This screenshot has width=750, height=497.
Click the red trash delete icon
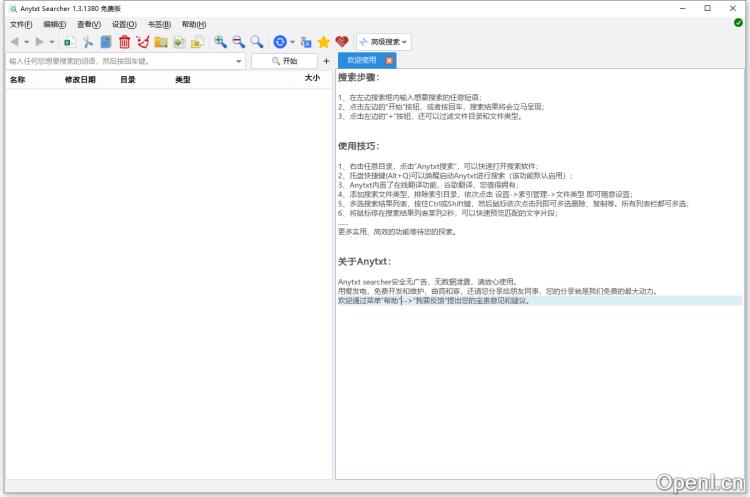point(124,42)
